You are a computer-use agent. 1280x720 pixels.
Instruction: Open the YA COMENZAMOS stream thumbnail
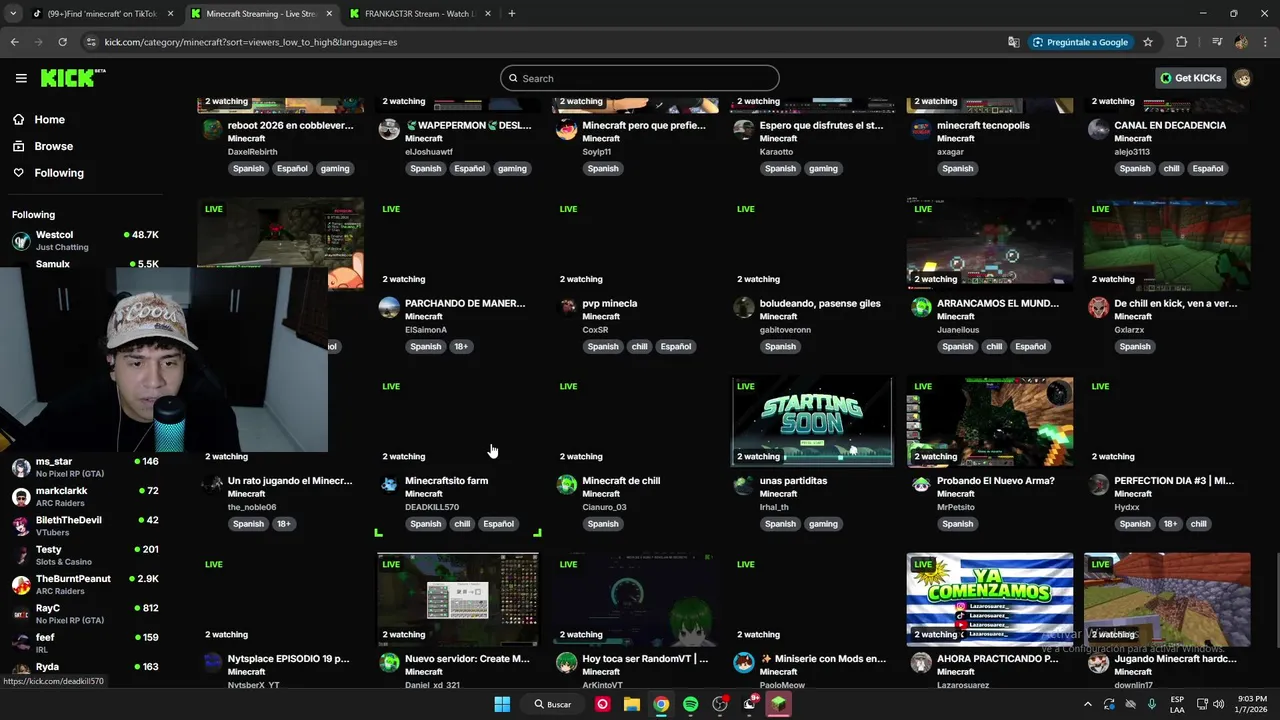pyautogui.click(x=990, y=599)
